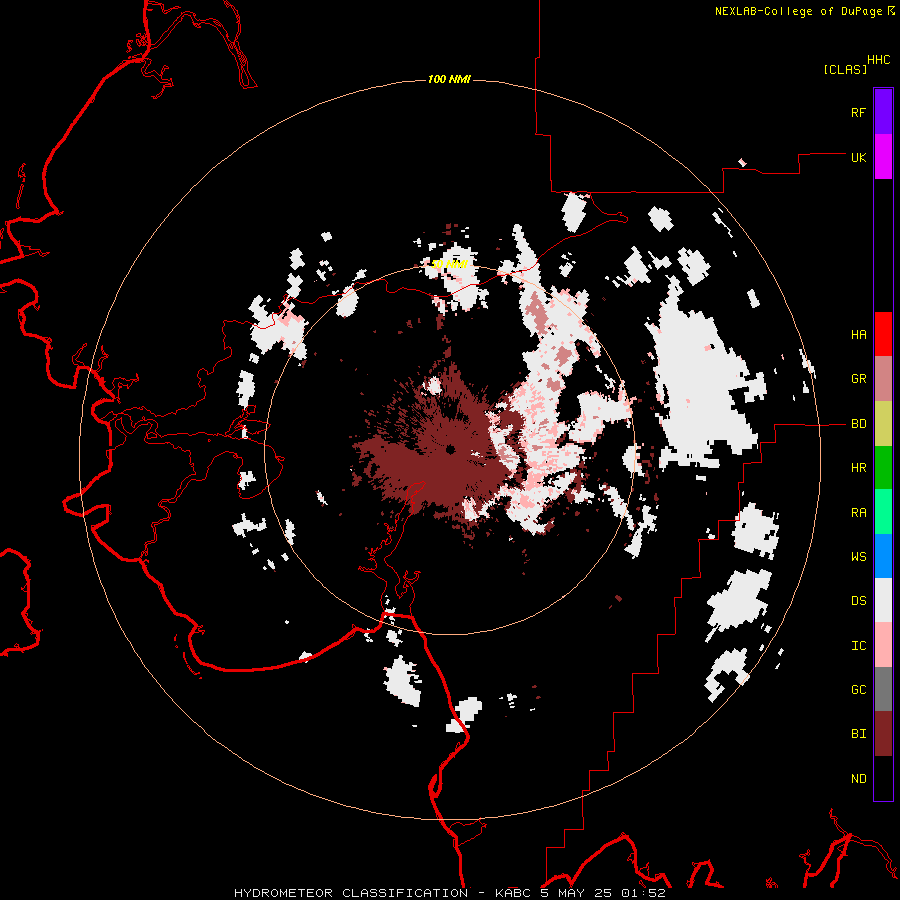
Task: Pick the light green RA legend swatch
Action: coord(883,512)
